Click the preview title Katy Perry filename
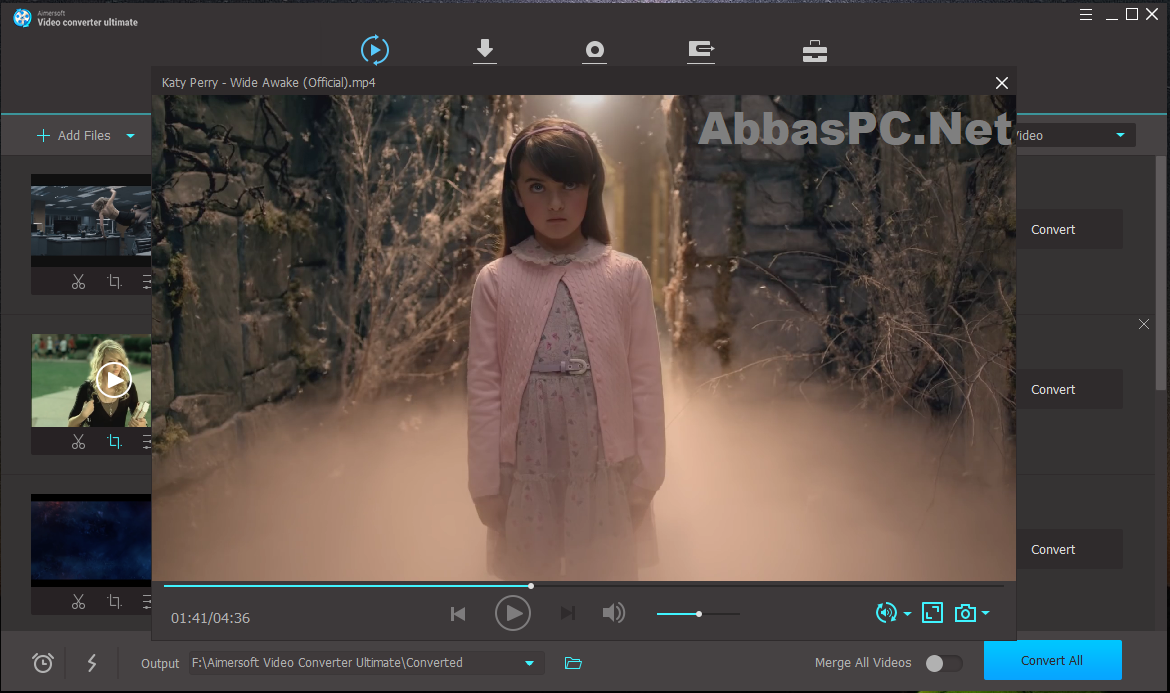The width and height of the screenshot is (1170, 693). coord(269,83)
